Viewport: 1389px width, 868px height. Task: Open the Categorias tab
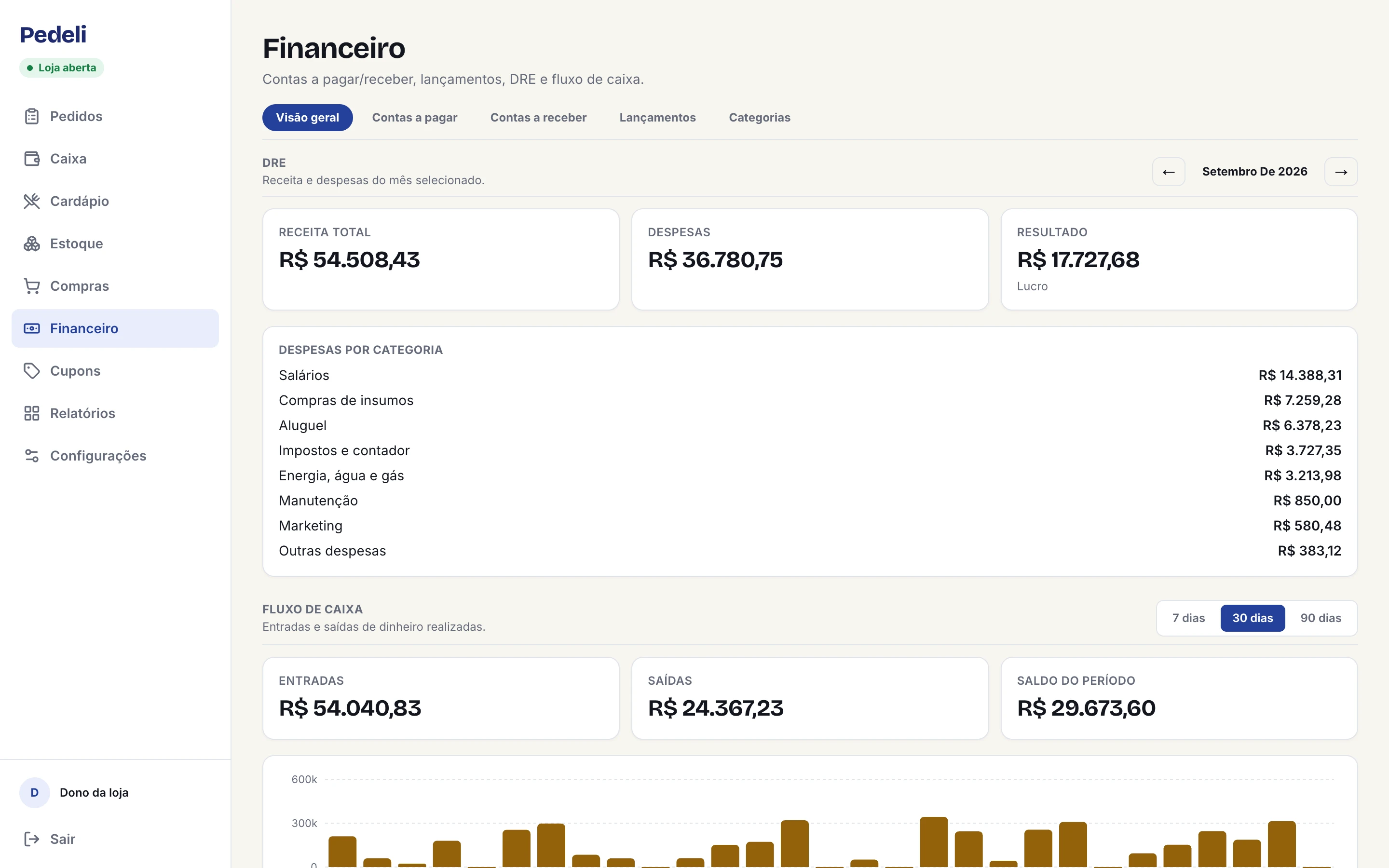pos(759,118)
